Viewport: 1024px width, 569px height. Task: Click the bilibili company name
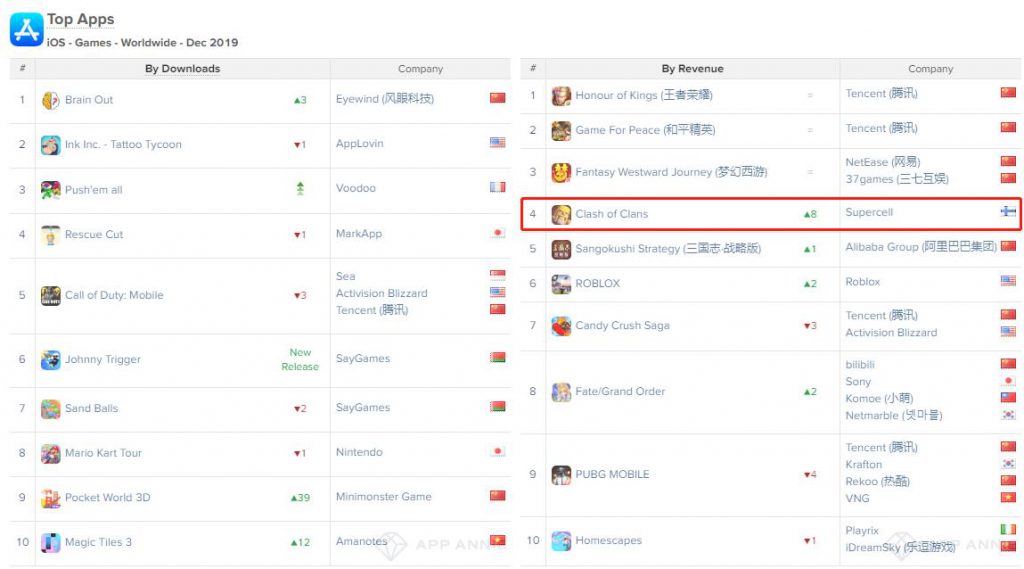pos(860,365)
